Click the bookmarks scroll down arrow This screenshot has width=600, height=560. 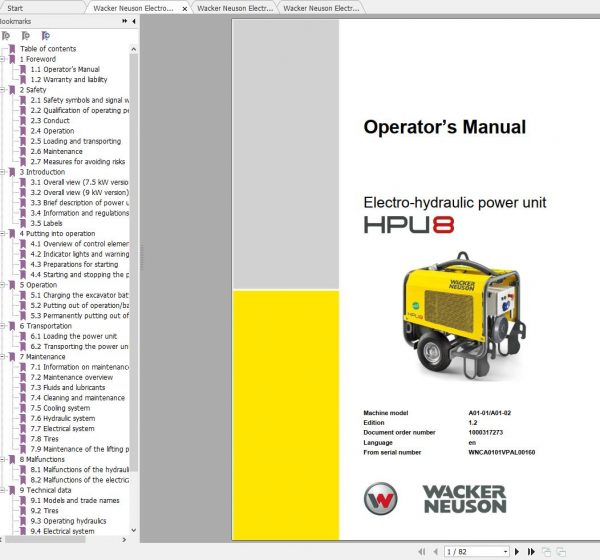coord(134,530)
